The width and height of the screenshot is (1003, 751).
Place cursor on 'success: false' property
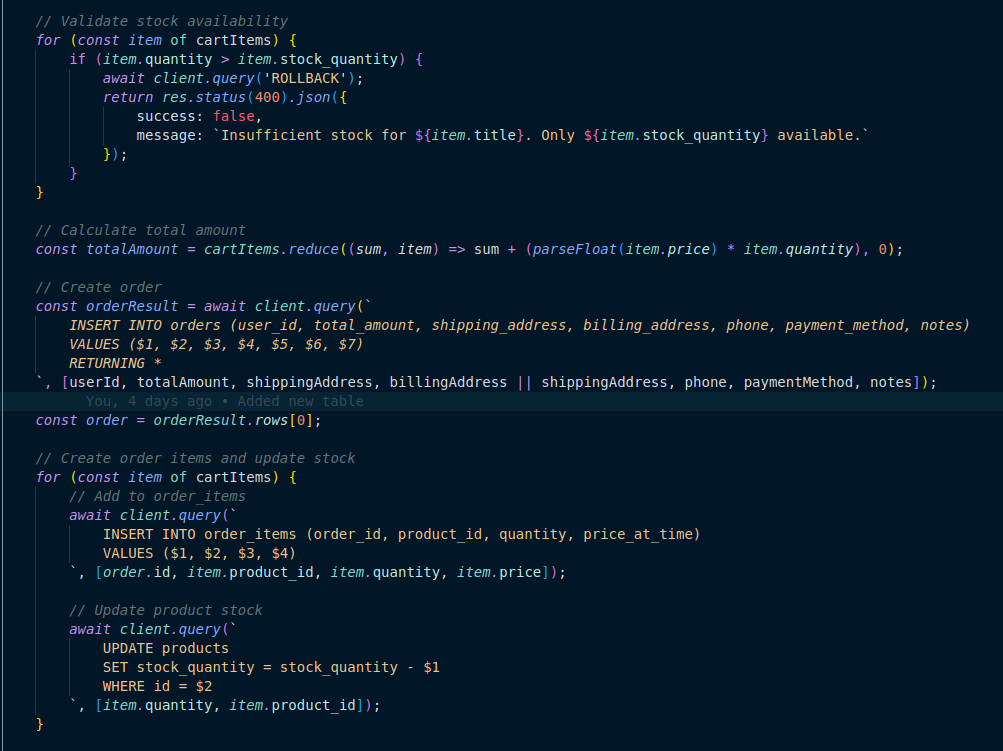click(198, 116)
